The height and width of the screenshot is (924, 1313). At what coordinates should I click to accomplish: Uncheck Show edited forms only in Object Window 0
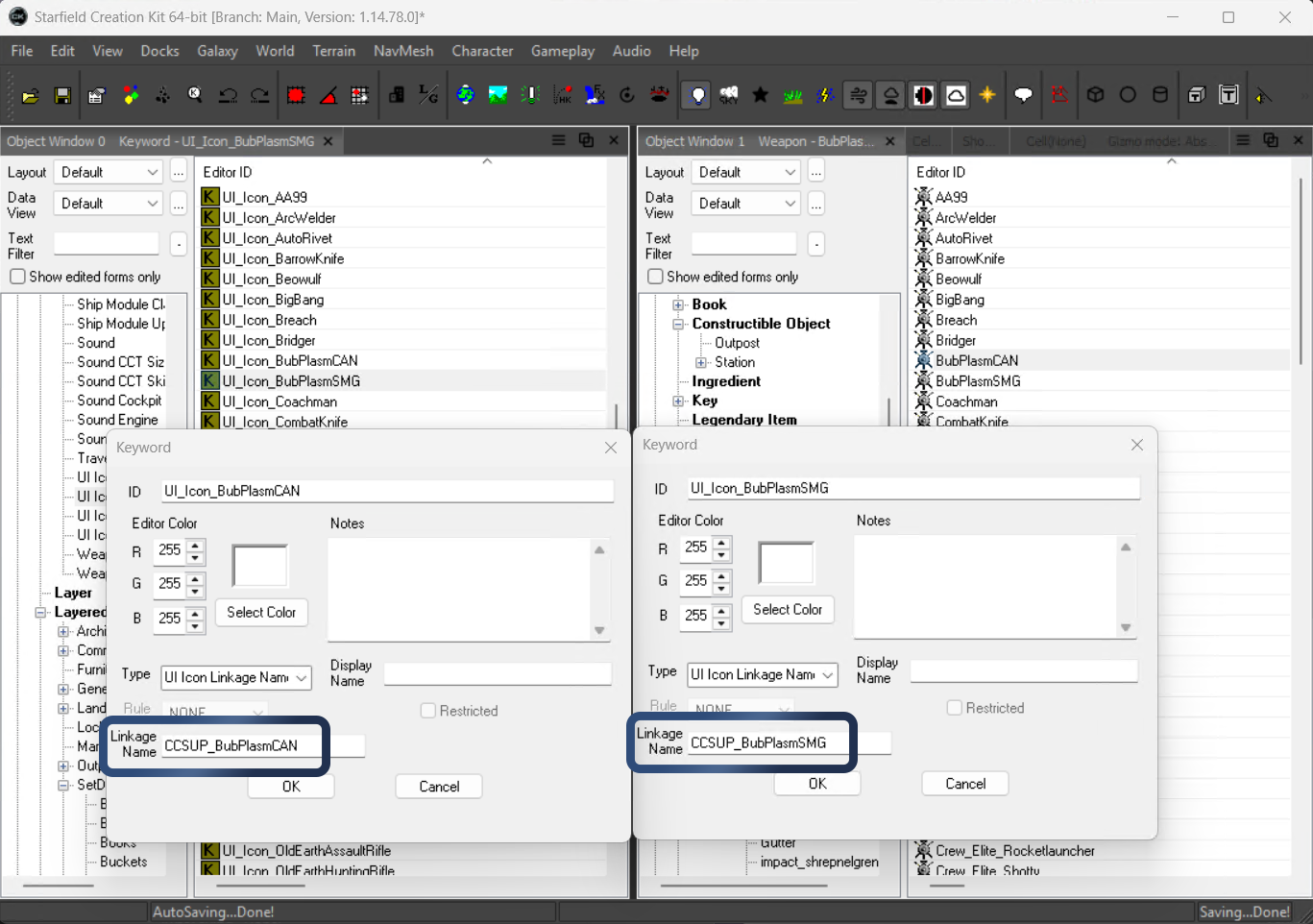[x=16, y=277]
